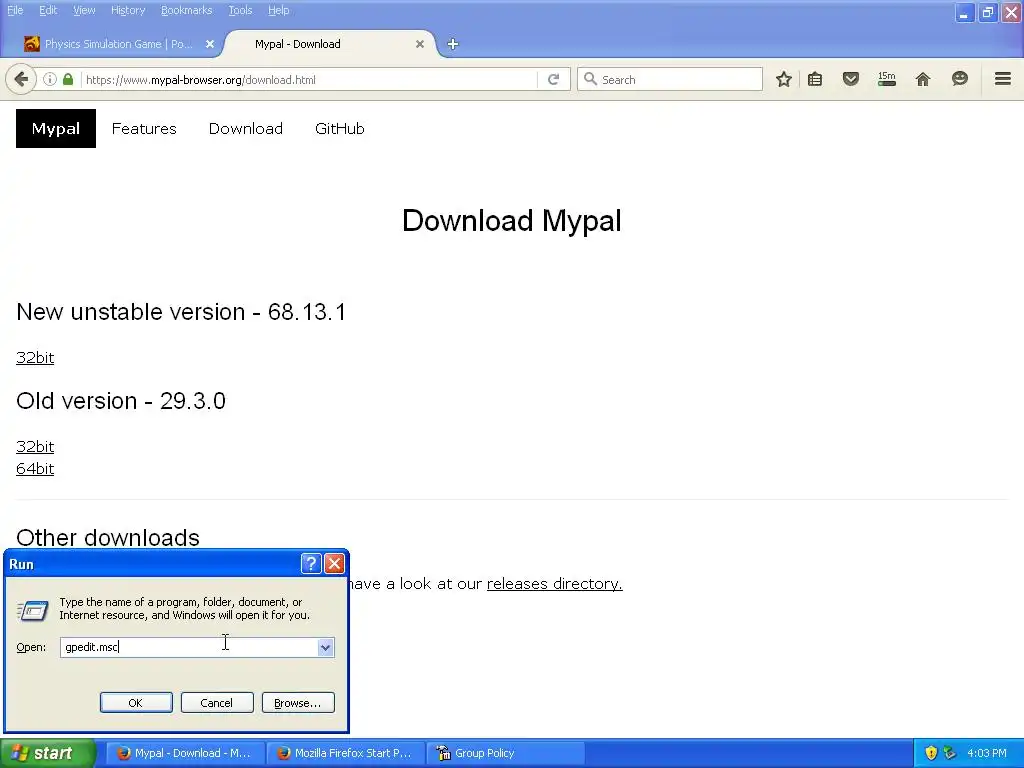Download 32bit of old version 29.3.0
The image size is (1024, 768).
[35, 447]
